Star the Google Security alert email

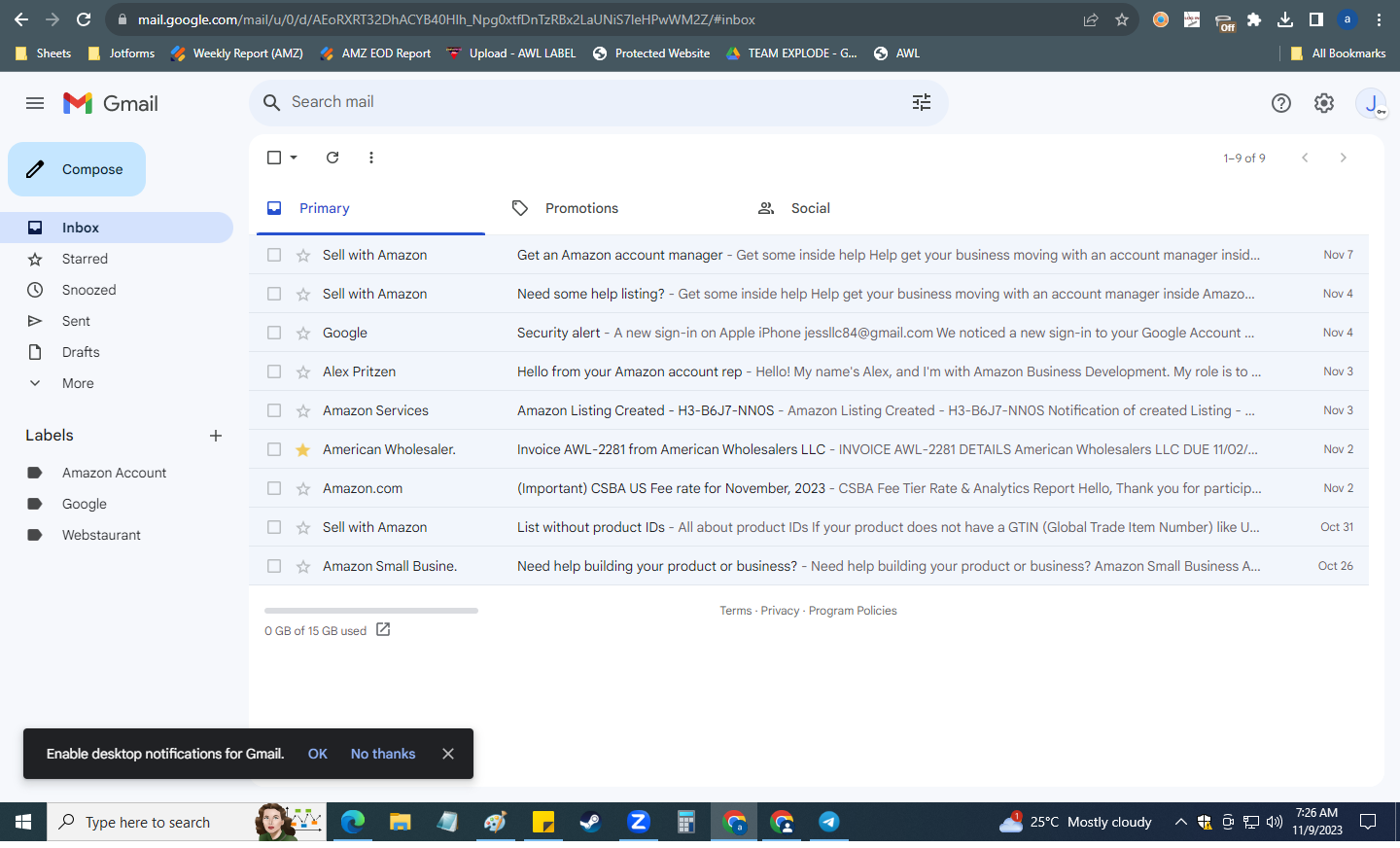pyautogui.click(x=303, y=333)
